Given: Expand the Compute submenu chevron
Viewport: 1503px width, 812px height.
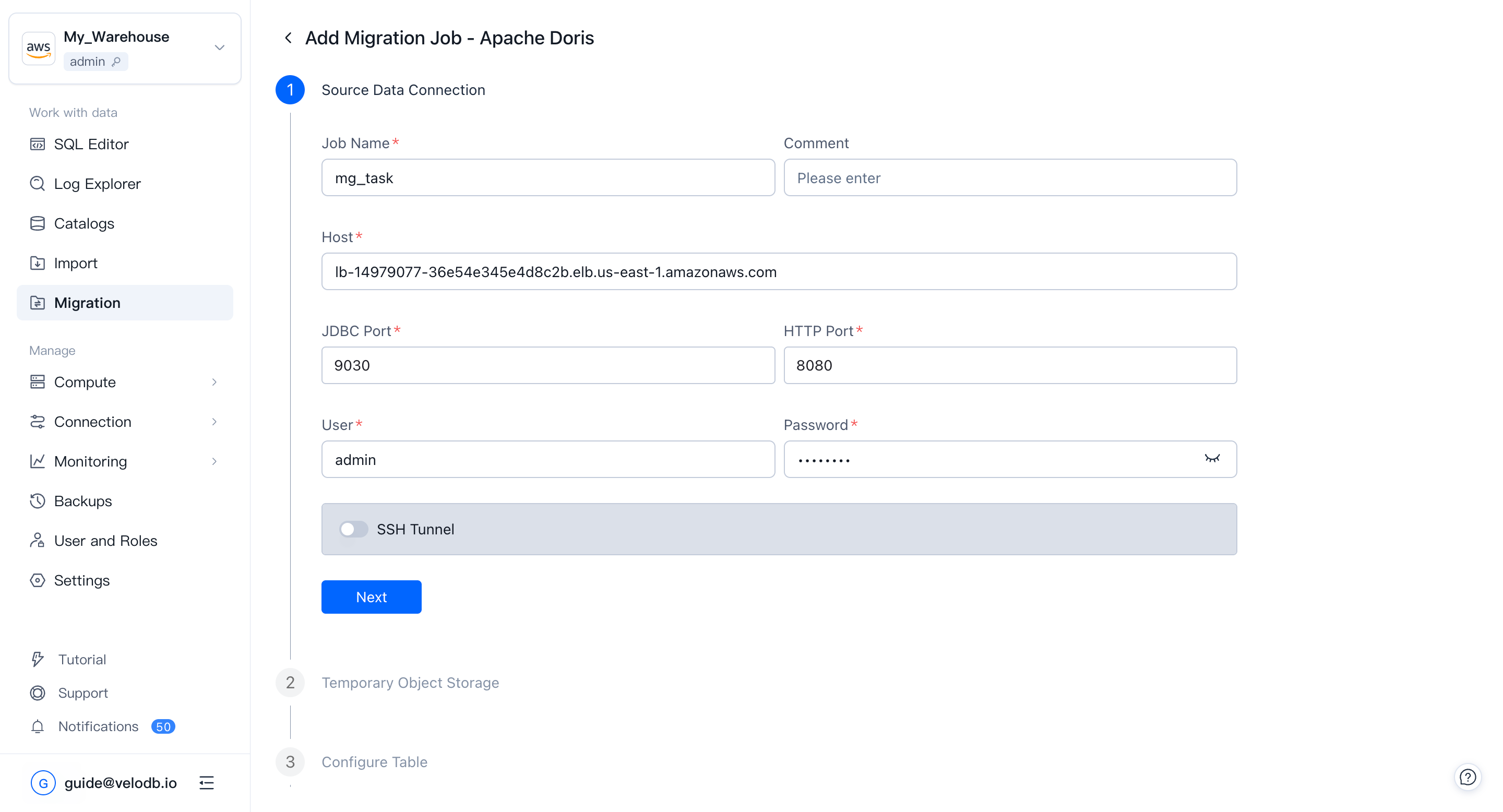Looking at the screenshot, I should 214,382.
